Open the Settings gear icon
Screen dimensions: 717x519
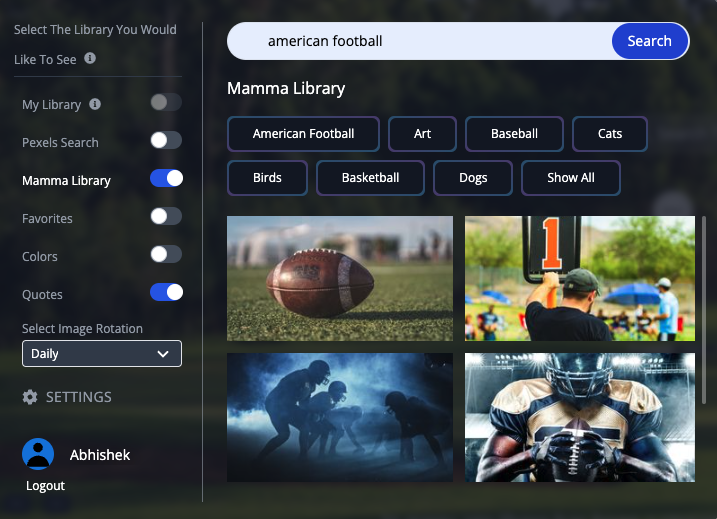click(x=30, y=397)
